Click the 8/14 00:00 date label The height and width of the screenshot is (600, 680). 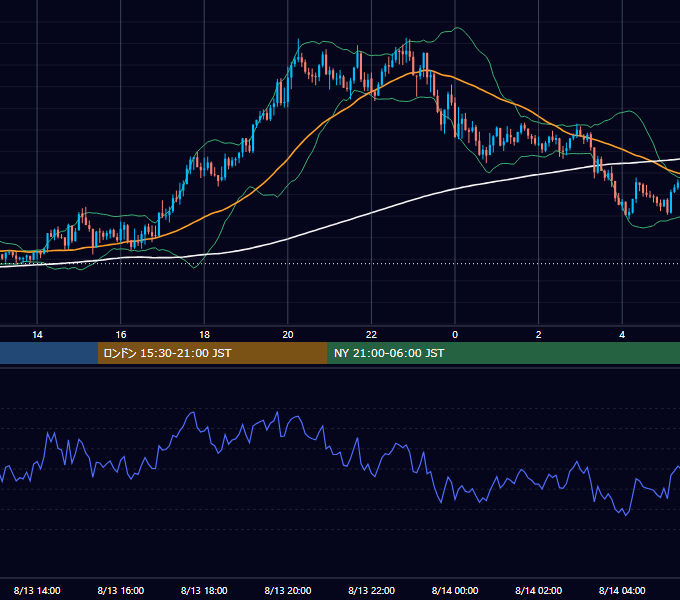pyautogui.click(x=455, y=590)
